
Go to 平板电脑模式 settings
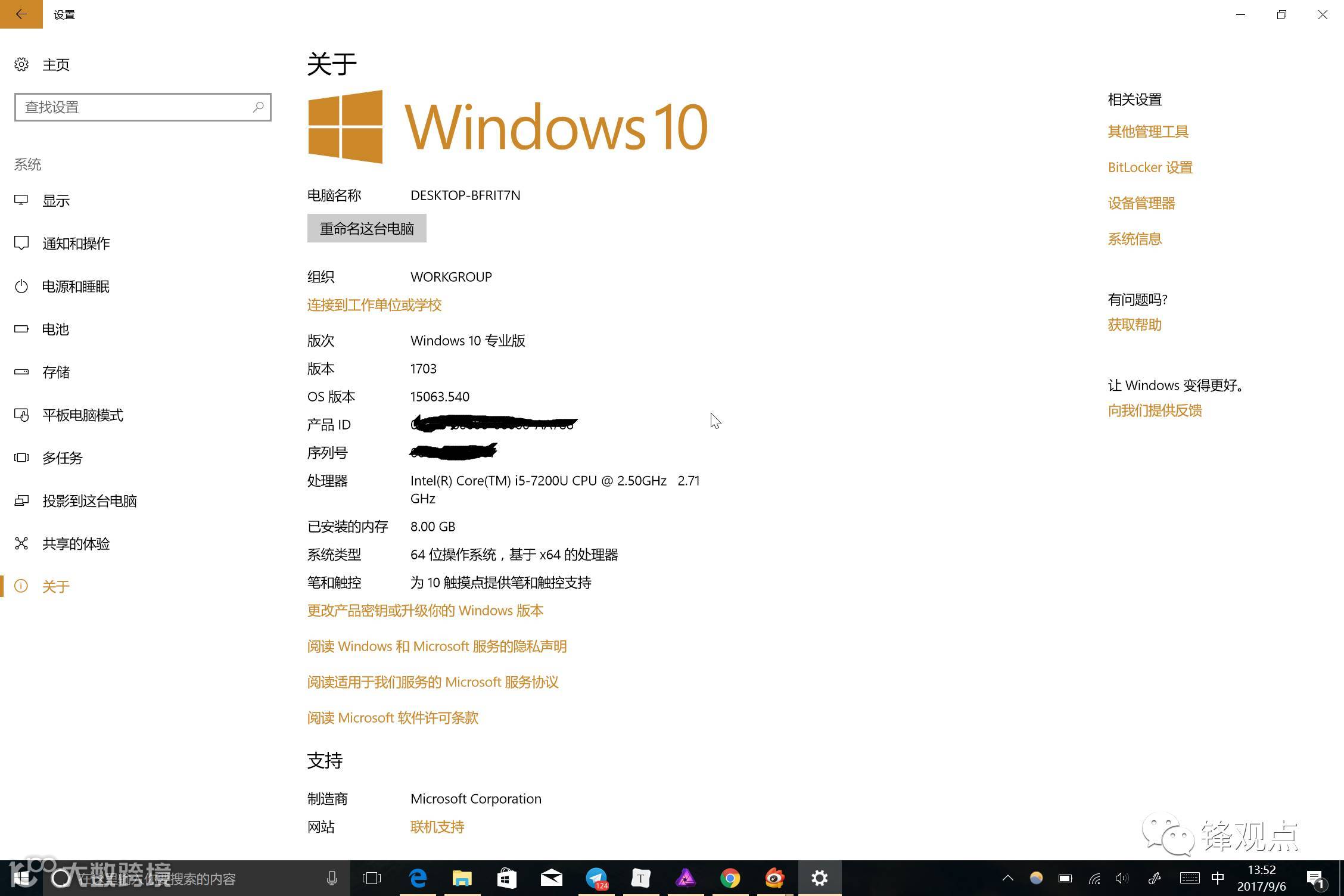click(x=83, y=415)
